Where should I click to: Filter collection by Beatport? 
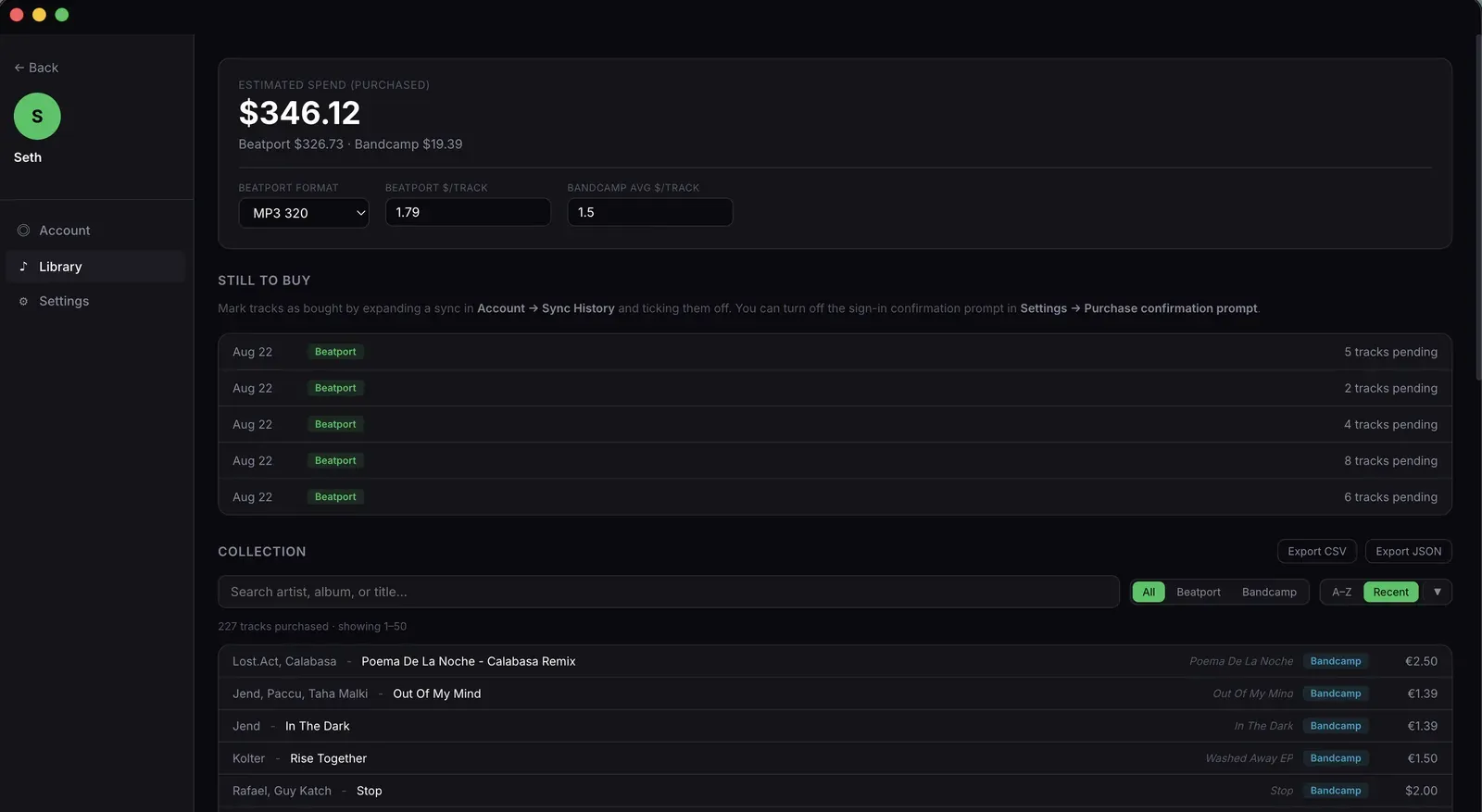pyautogui.click(x=1199, y=592)
